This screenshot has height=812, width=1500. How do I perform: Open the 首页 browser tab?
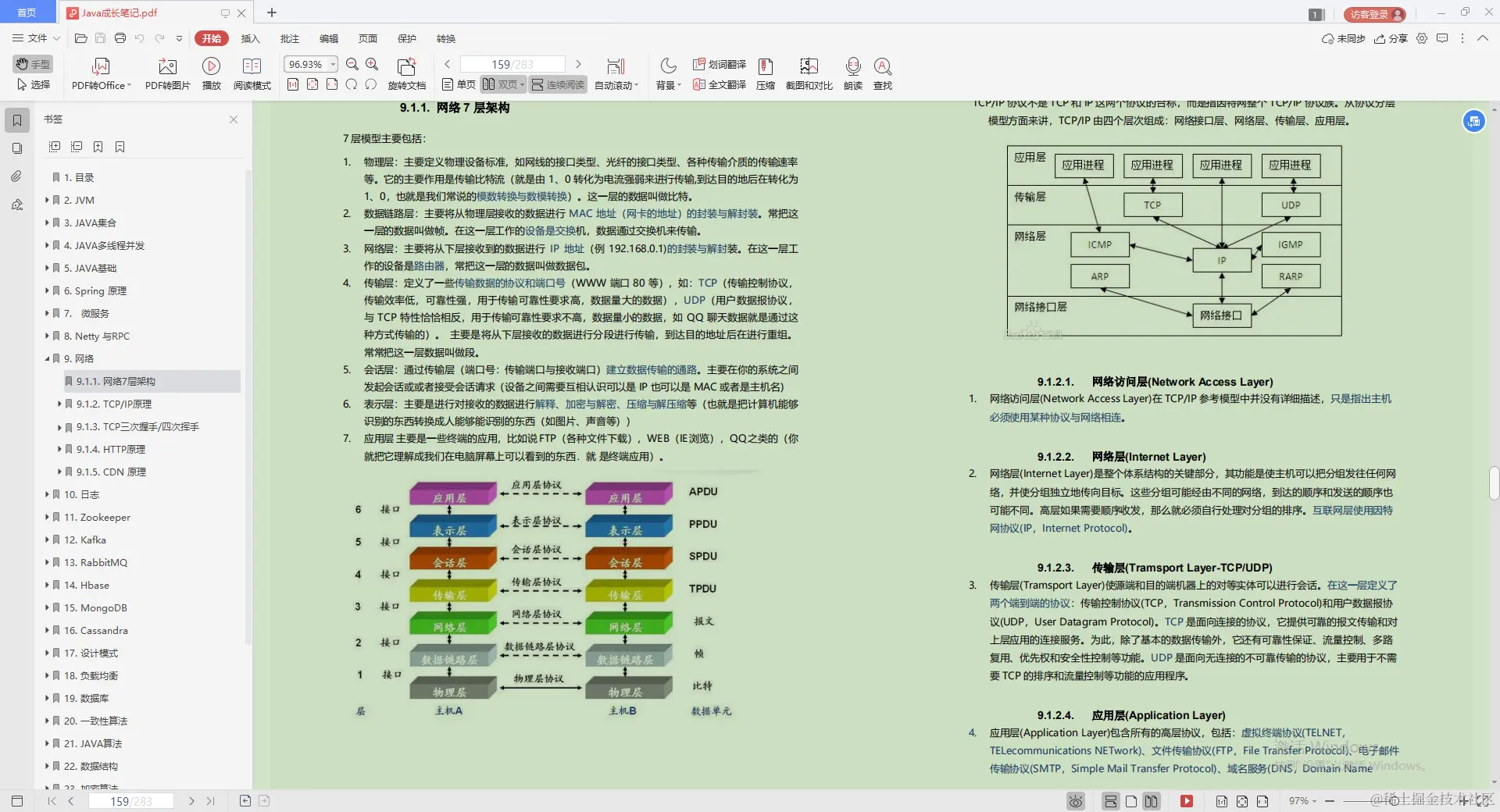(27, 12)
